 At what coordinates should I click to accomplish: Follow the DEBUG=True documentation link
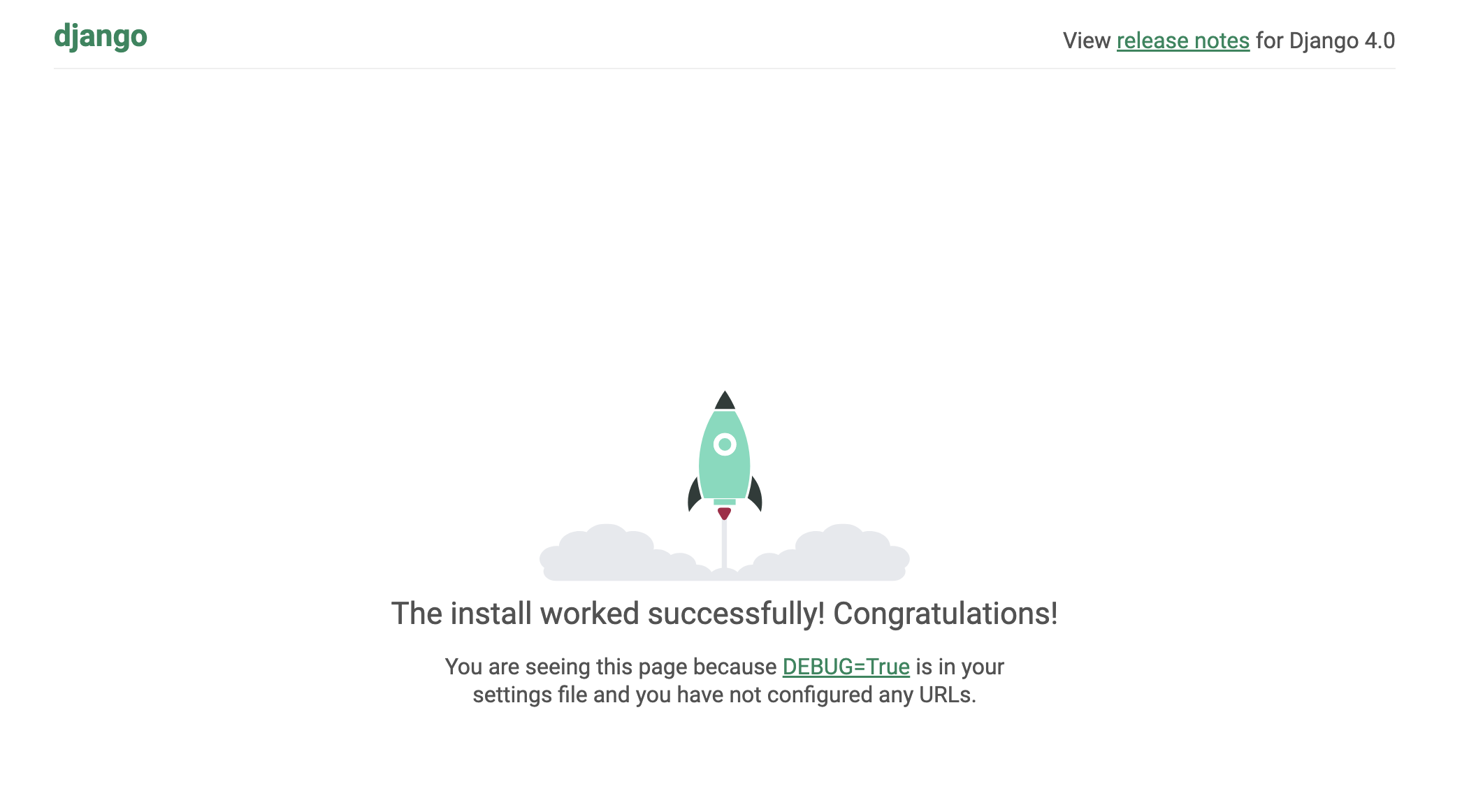tap(846, 667)
